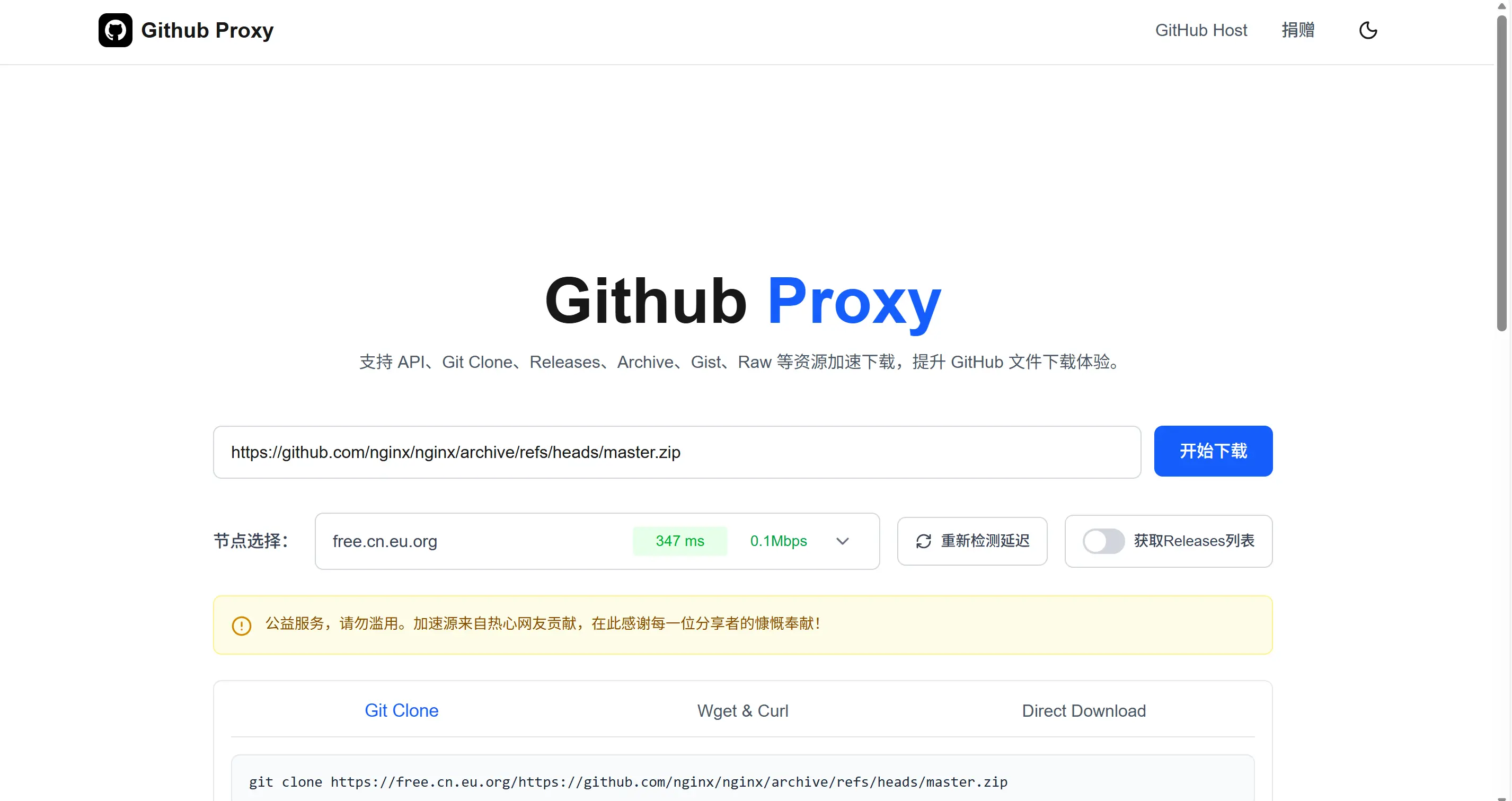Click the 重新检测延迟 recheck latency button
The height and width of the screenshot is (801, 1512).
click(x=972, y=541)
